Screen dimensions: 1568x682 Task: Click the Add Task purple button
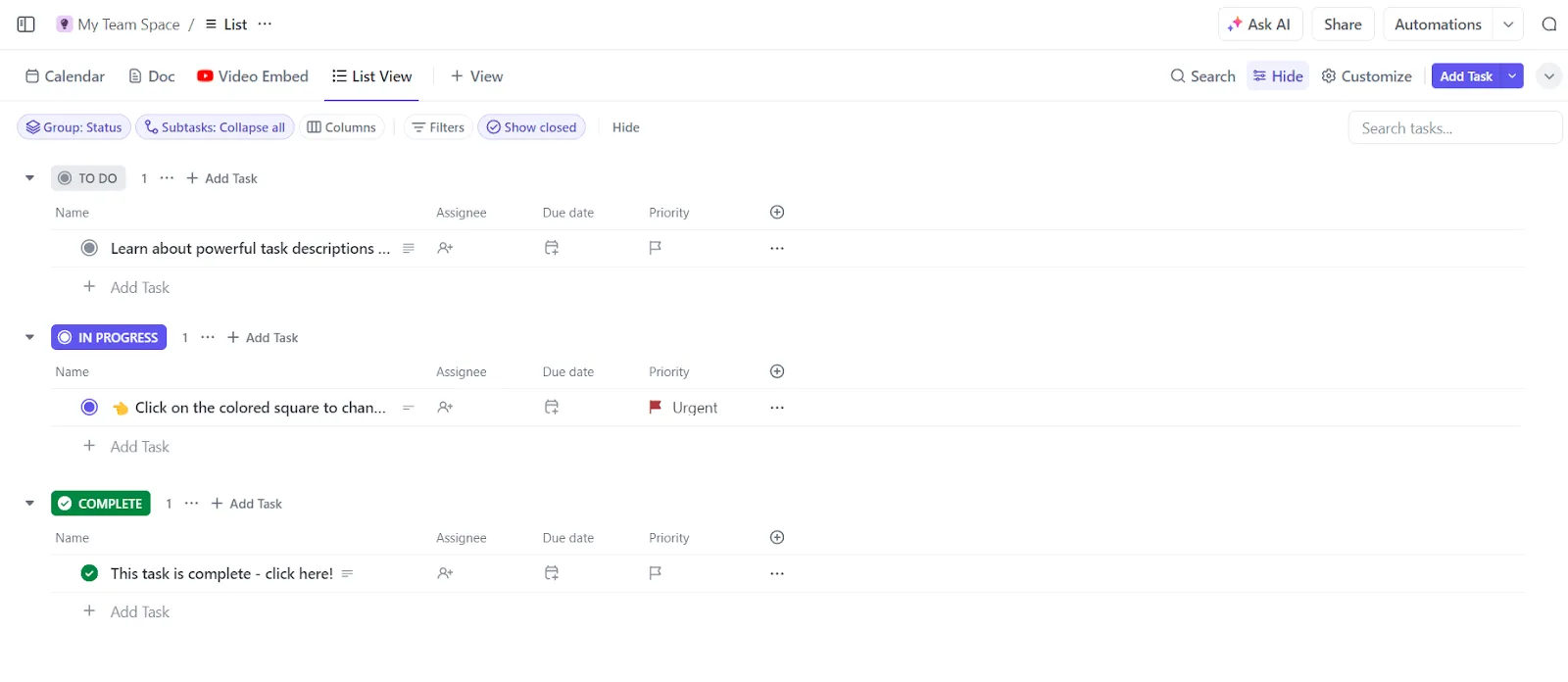1466,76
